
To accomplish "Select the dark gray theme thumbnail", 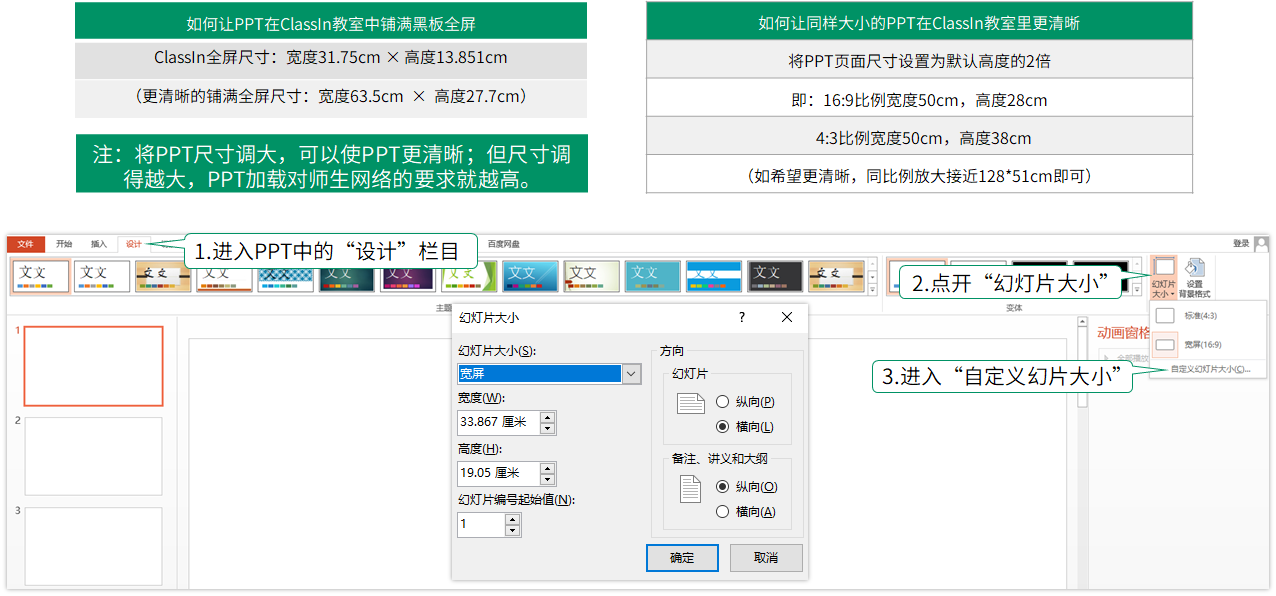I will coord(775,276).
